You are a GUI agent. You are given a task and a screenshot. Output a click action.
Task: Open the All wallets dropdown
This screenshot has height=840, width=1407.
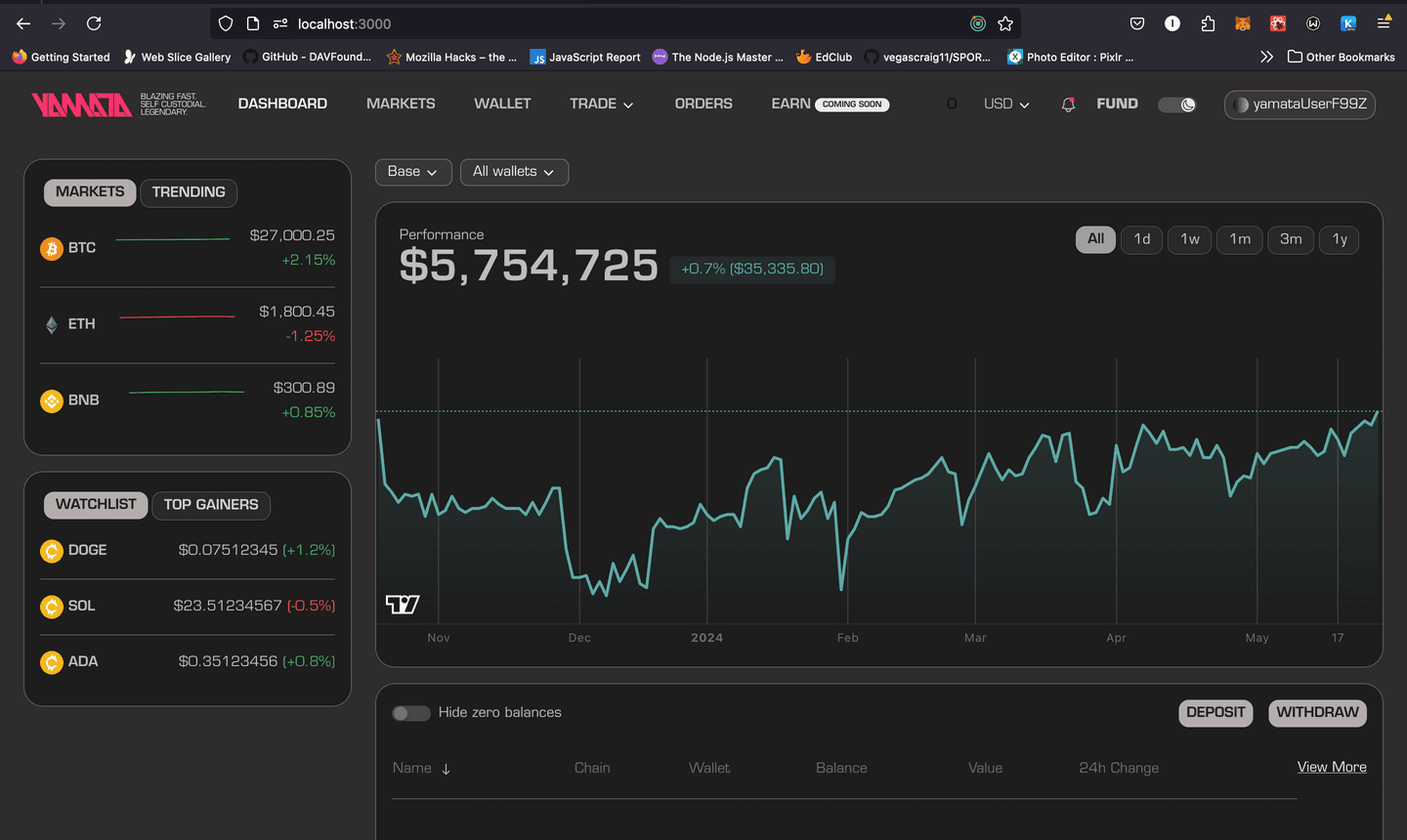(x=514, y=172)
